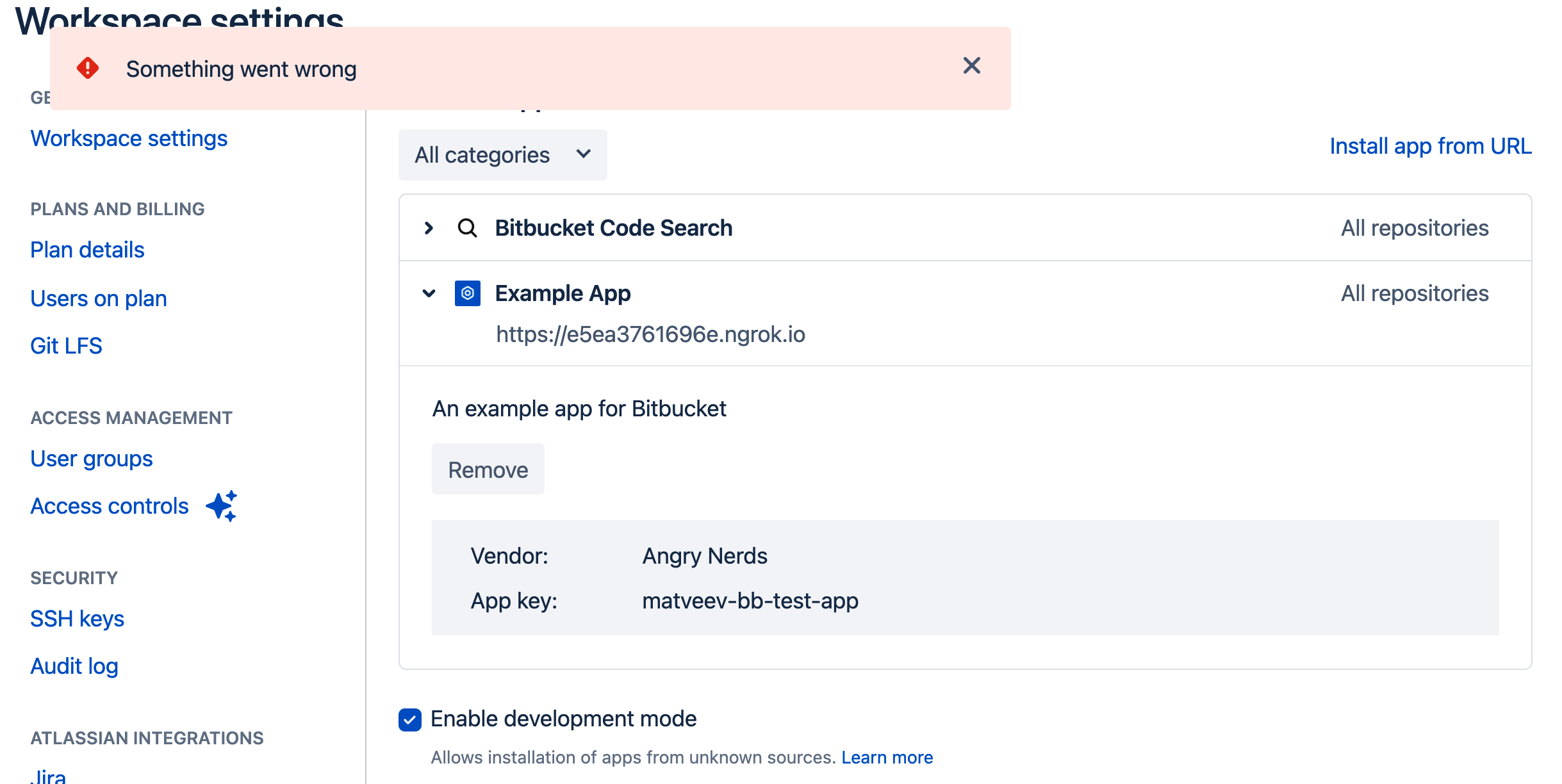View the Audit log
1562x784 pixels.
(74, 666)
